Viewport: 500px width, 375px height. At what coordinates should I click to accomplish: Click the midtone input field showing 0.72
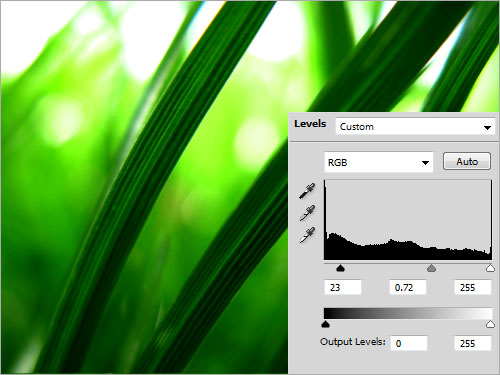(x=408, y=287)
